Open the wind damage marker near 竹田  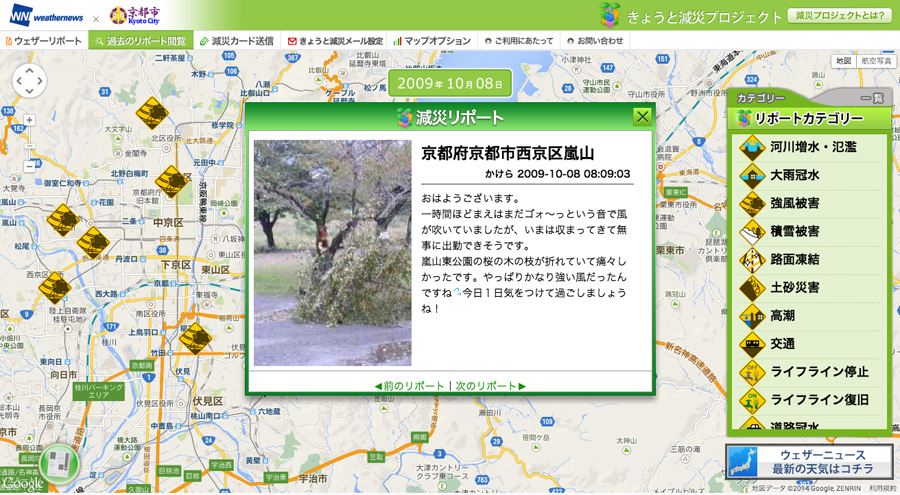pyautogui.click(x=196, y=338)
